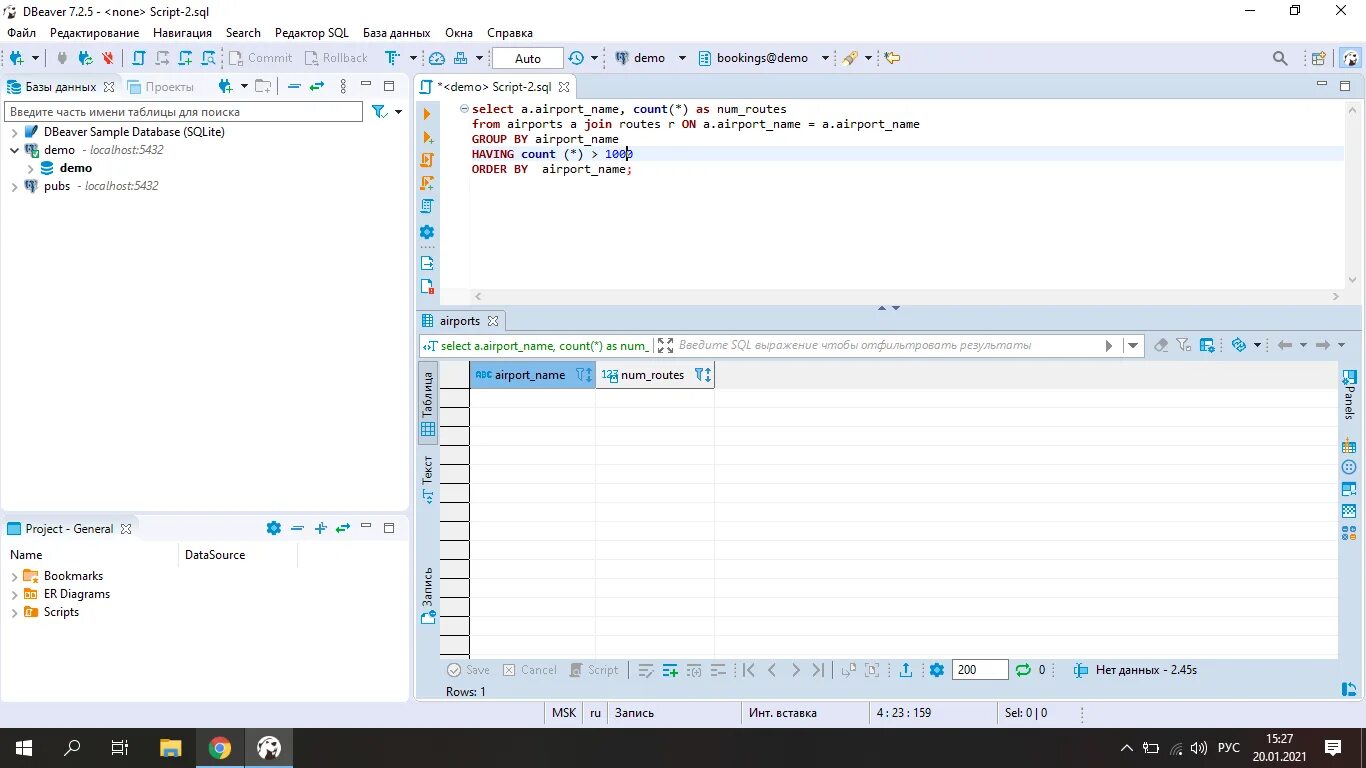Expand the bold demo database node
This screenshot has height=768, width=1366.
(31, 168)
